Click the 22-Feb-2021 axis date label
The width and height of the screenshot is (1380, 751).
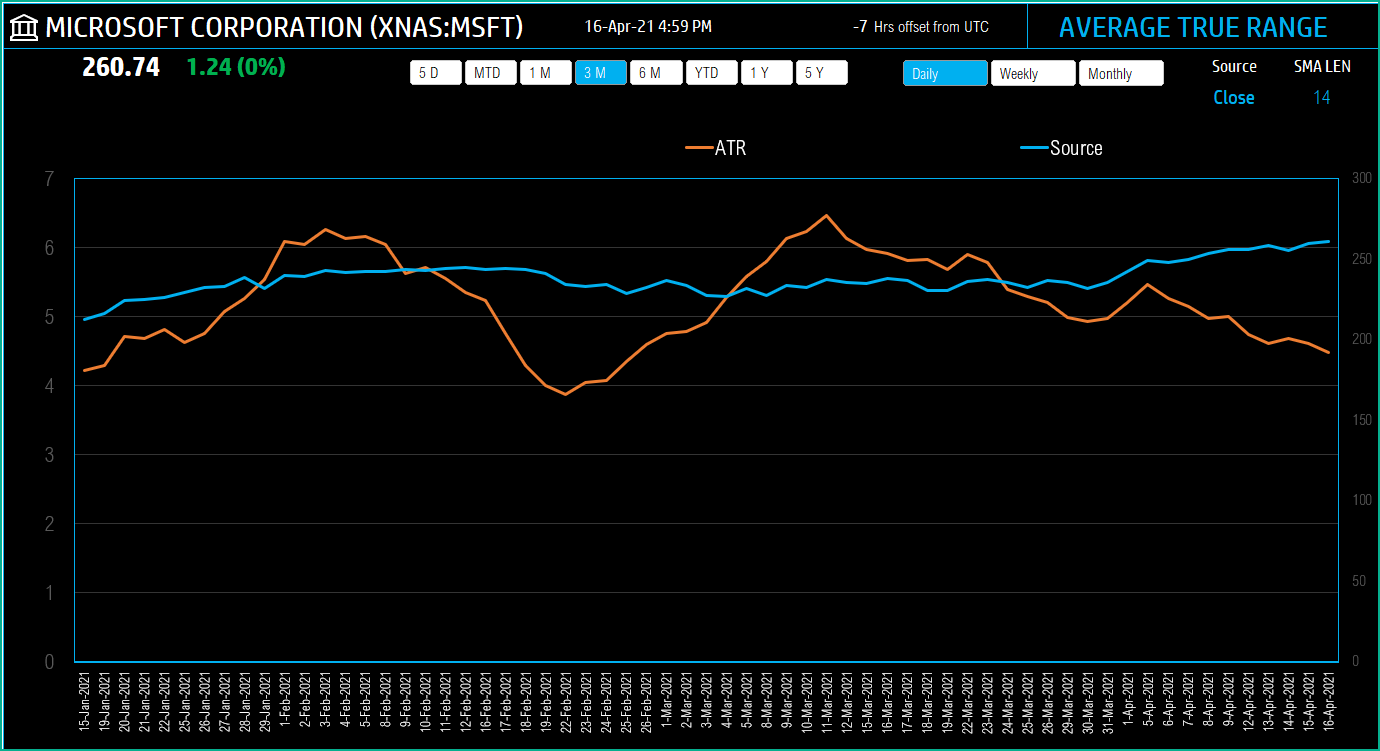click(x=565, y=703)
